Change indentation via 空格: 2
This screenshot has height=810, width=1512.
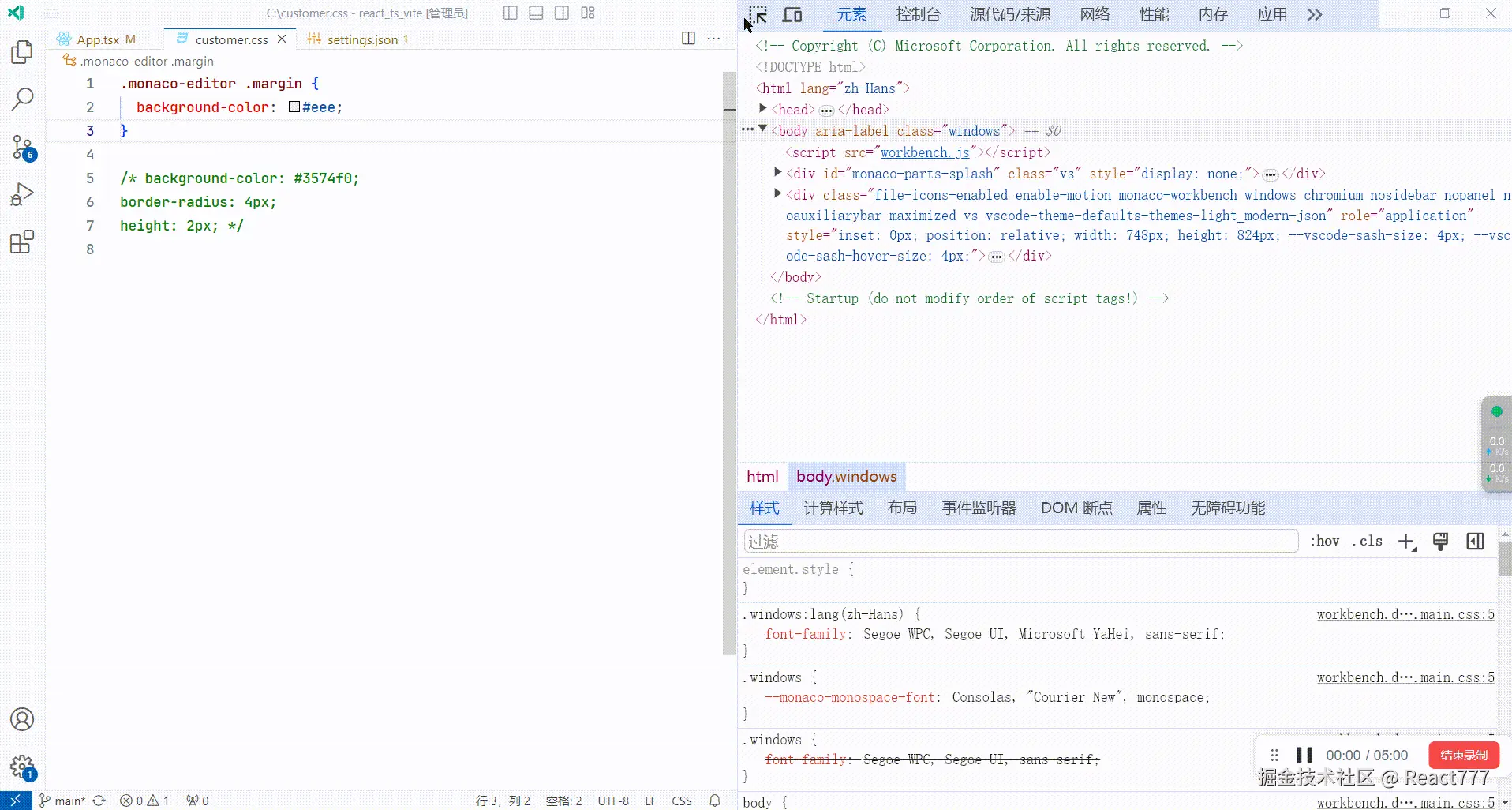coord(563,801)
